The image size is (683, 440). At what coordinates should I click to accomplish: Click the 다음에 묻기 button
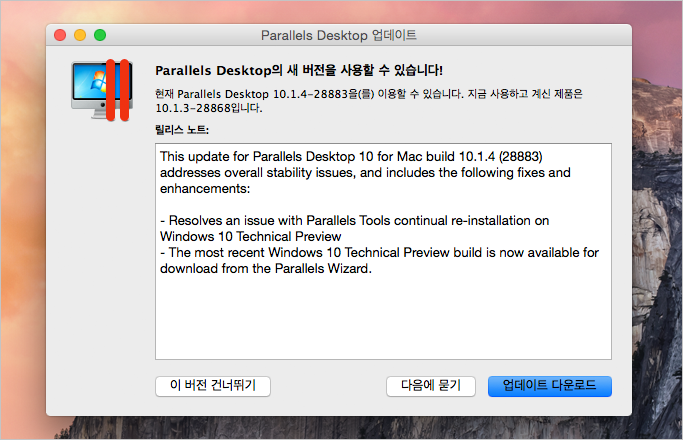coord(430,386)
